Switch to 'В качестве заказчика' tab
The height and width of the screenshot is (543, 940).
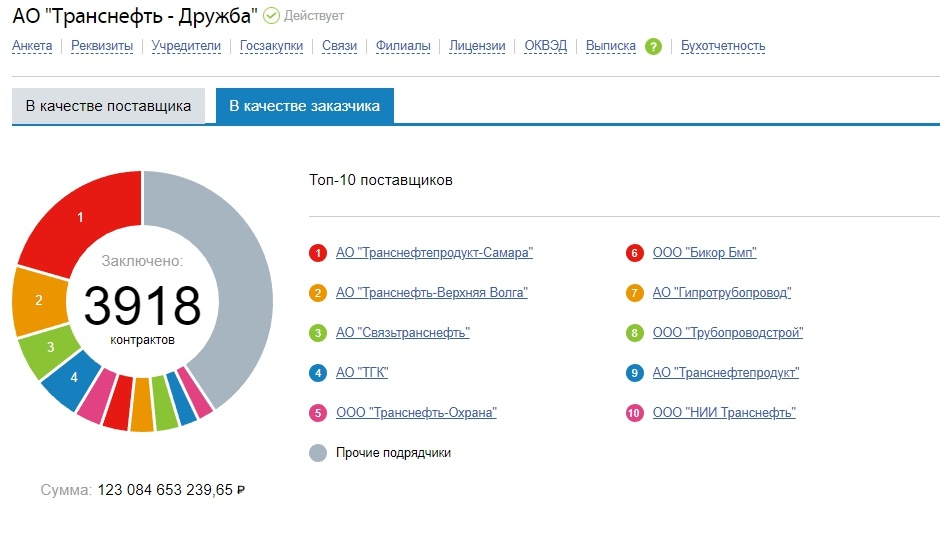(x=305, y=106)
